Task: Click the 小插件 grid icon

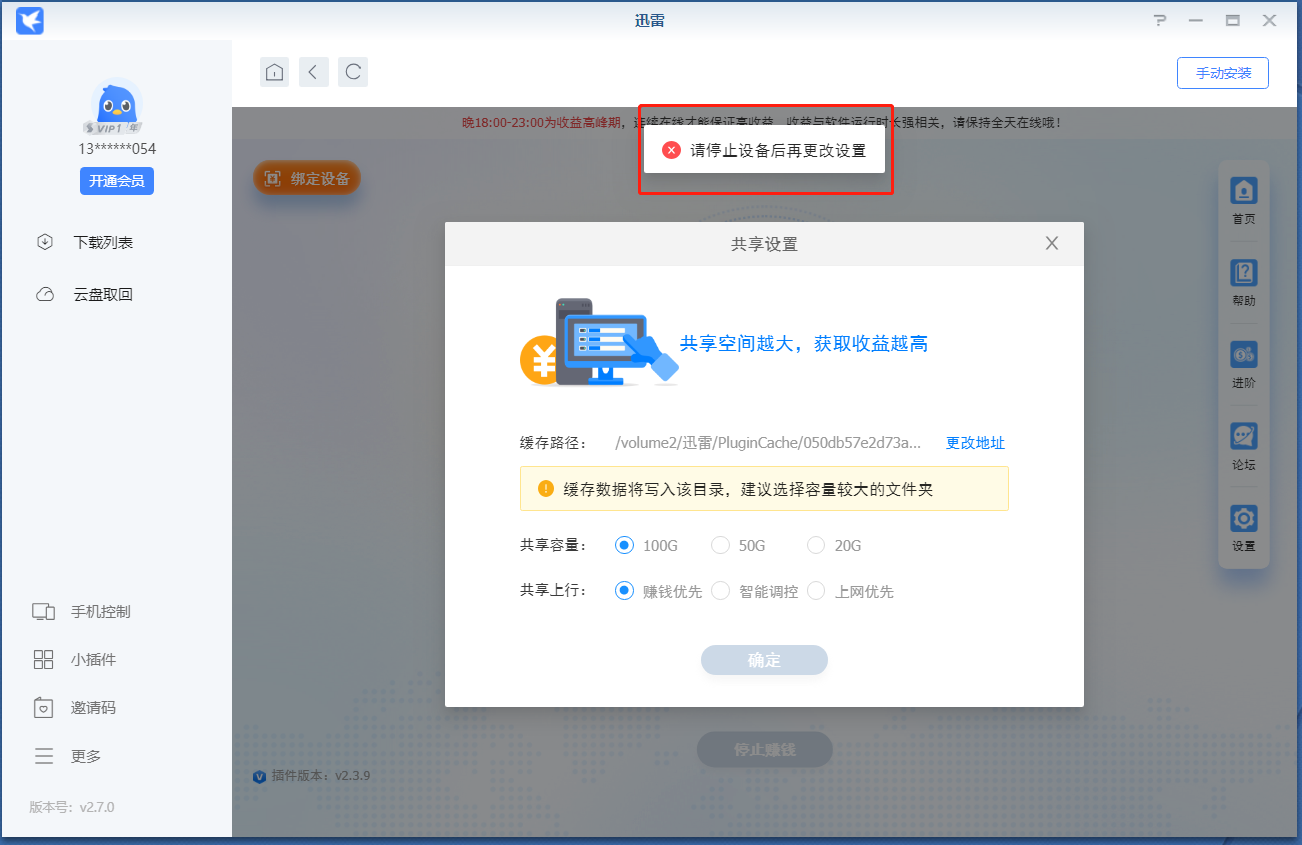Action: pyautogui.click(x=43, y=659)
